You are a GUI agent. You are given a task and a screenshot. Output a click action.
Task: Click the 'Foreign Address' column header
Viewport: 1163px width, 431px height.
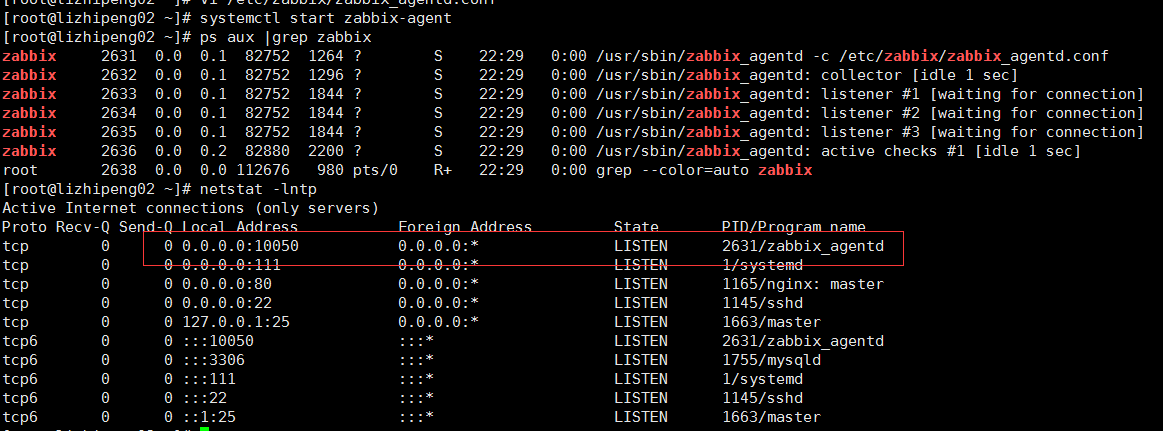pyautogui.click(x=465, y=226)
